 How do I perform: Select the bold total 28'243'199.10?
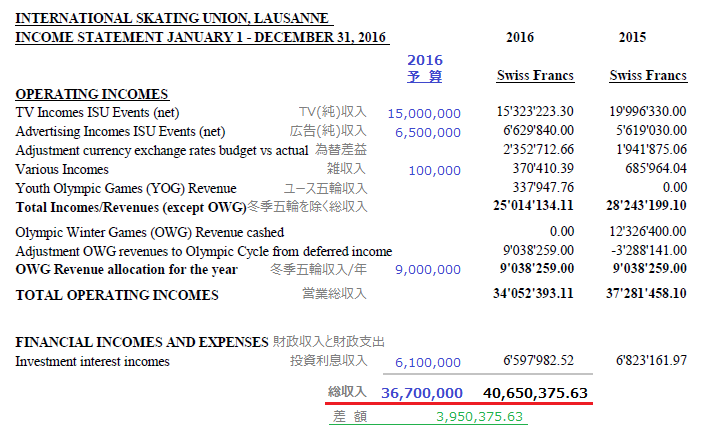point(646,206)
